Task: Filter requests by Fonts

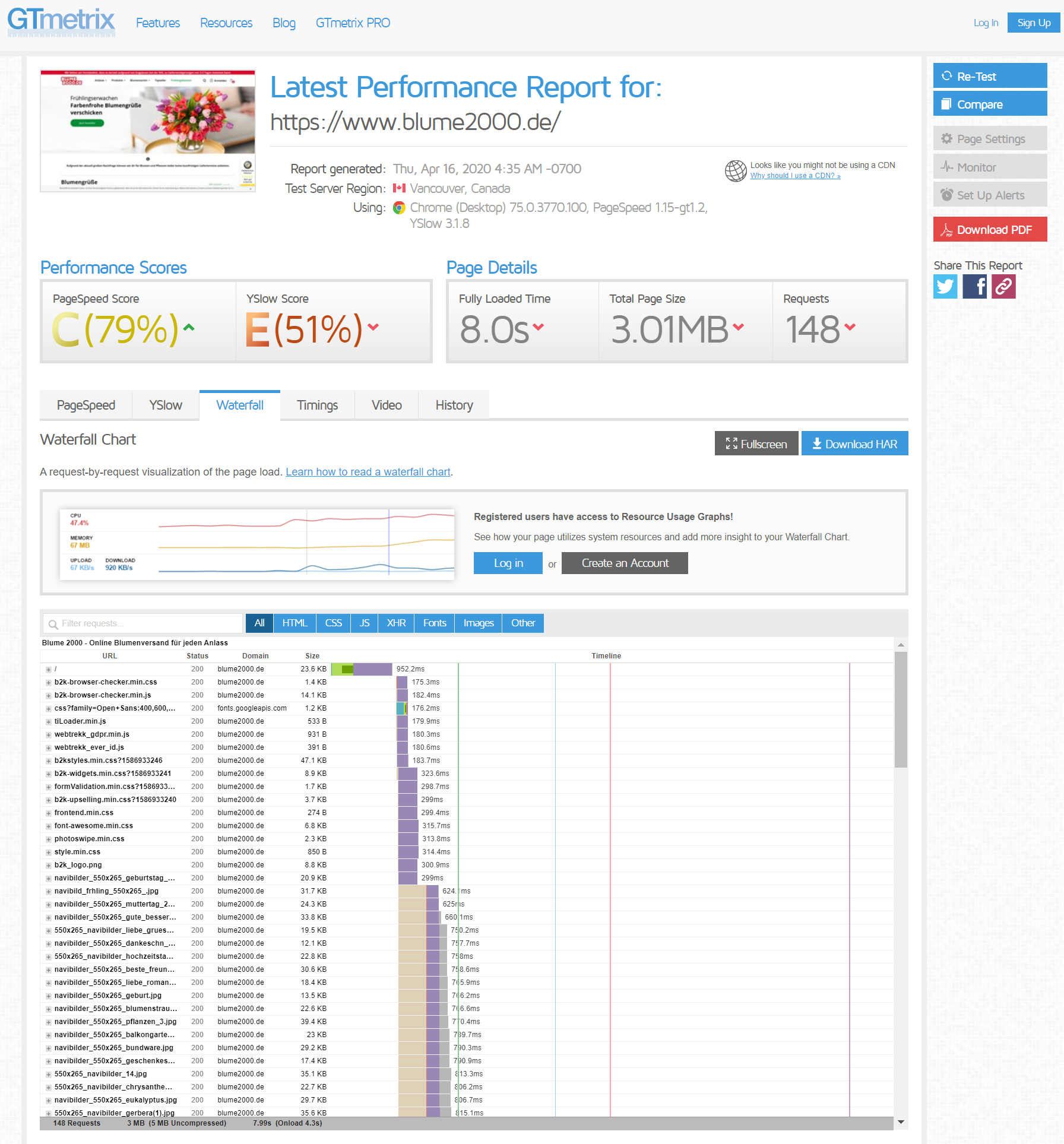Action: 435,623
